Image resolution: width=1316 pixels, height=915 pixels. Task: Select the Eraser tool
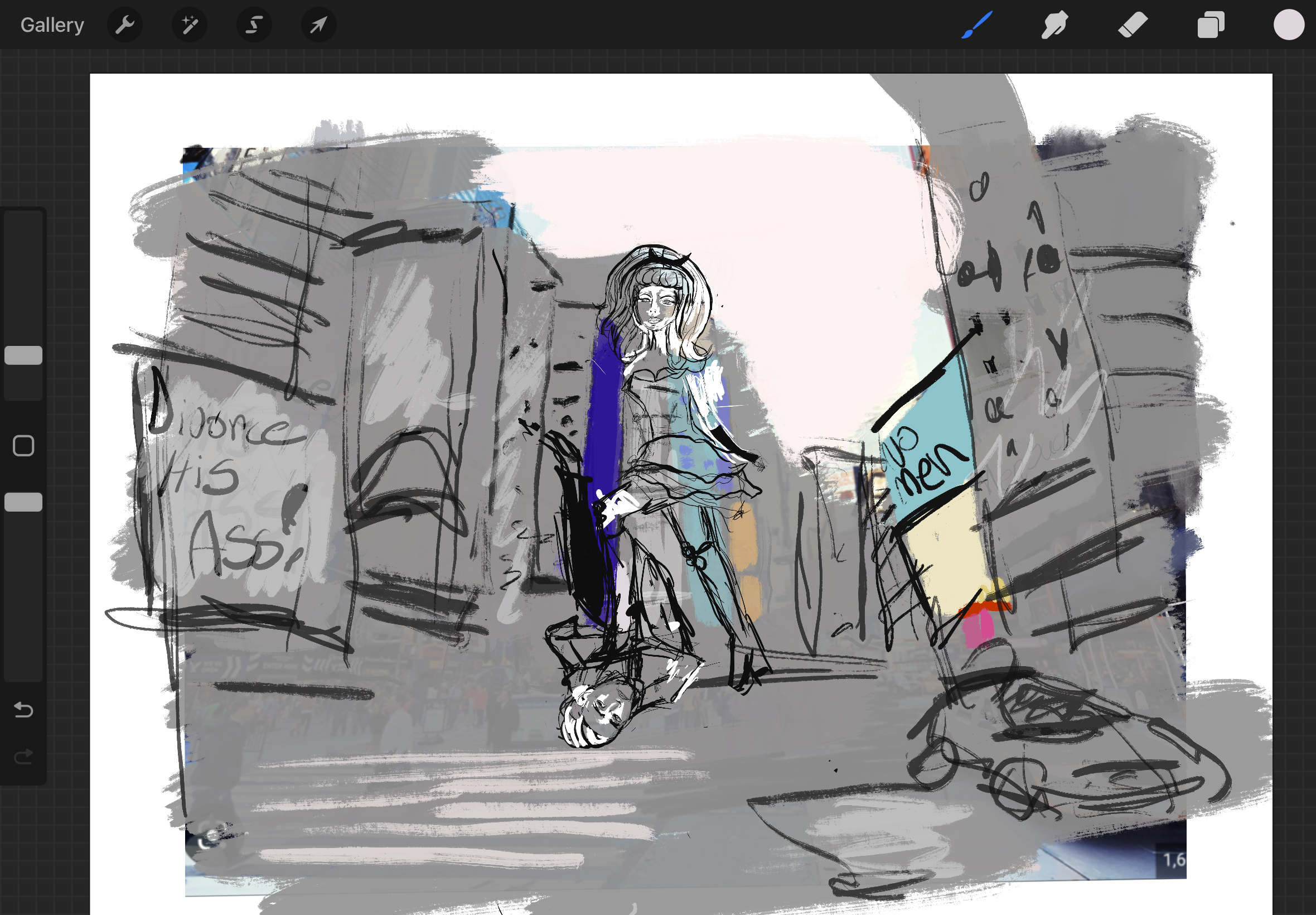(x=1133, y=25)
